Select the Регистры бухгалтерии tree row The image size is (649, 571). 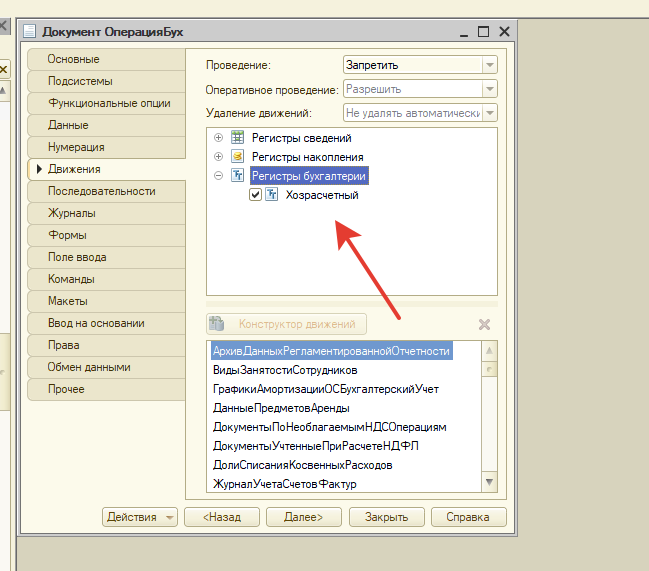click(x=309, y=176)
